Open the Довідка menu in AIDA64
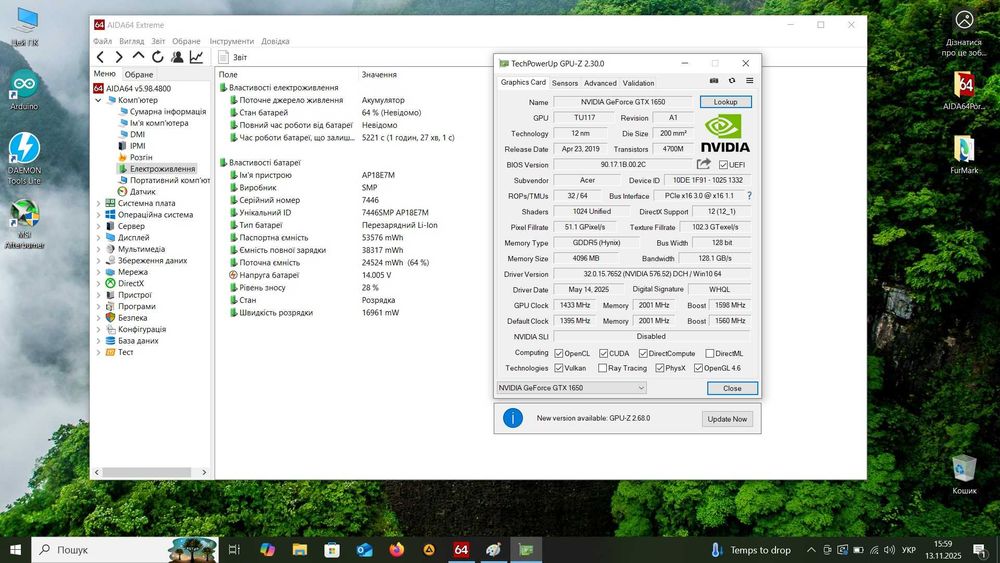This screenshot has height=563, width=1000. [x=275, y=41]
